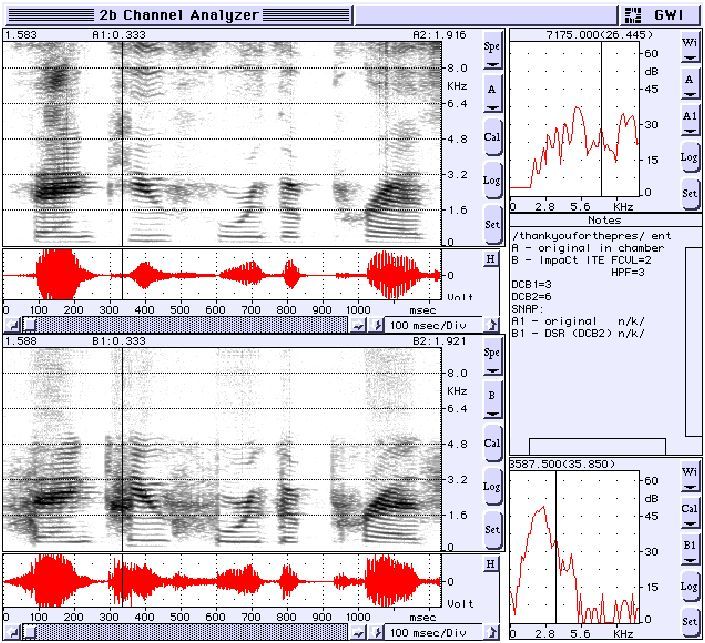Click the H button beside channel B waveform
The width and height of the screenshot is (705, 643).
(491, 564)
